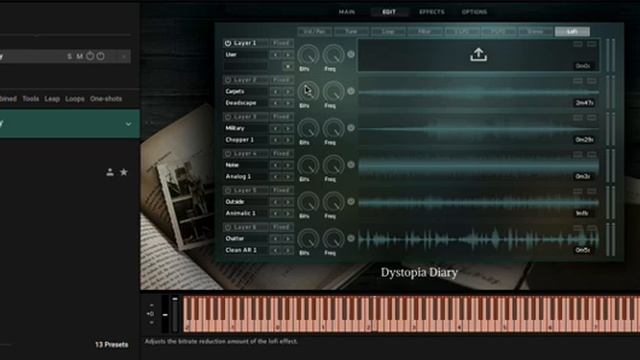Click the Fixed button for Layer 3

pyautogui.click(x=281, y=117)
